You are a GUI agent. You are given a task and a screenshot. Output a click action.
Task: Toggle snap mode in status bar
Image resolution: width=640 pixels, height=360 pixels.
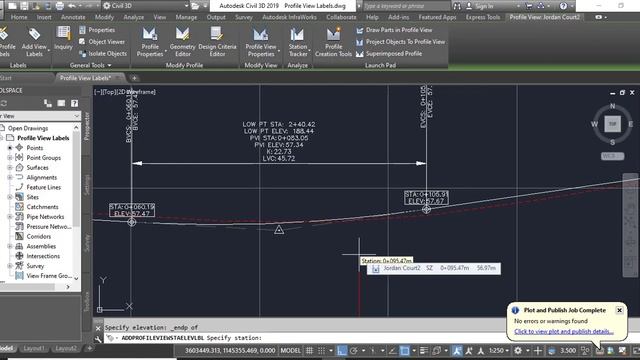[x=321, y=350]
